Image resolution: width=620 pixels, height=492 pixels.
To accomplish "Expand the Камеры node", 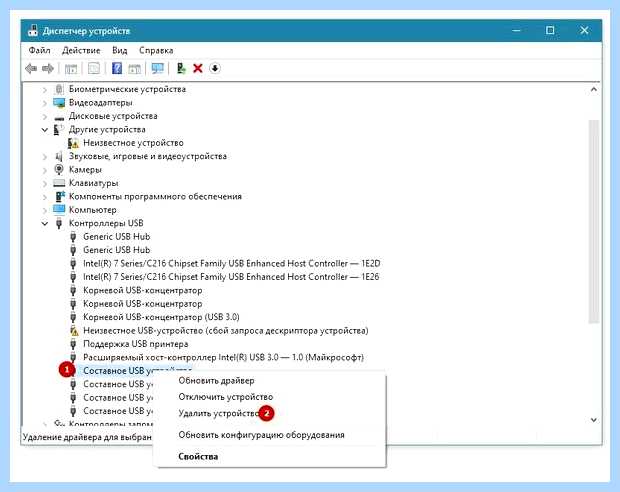I will (x=45, y=170).
